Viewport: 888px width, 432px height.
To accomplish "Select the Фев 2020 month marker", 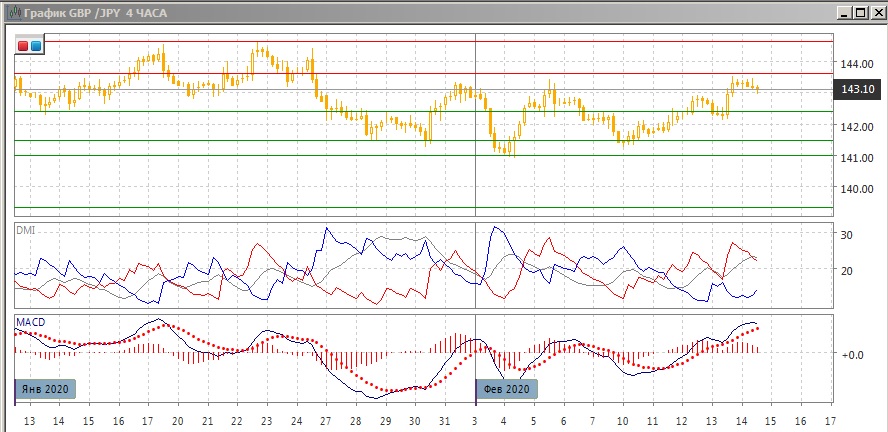I will tap(506, 389).
